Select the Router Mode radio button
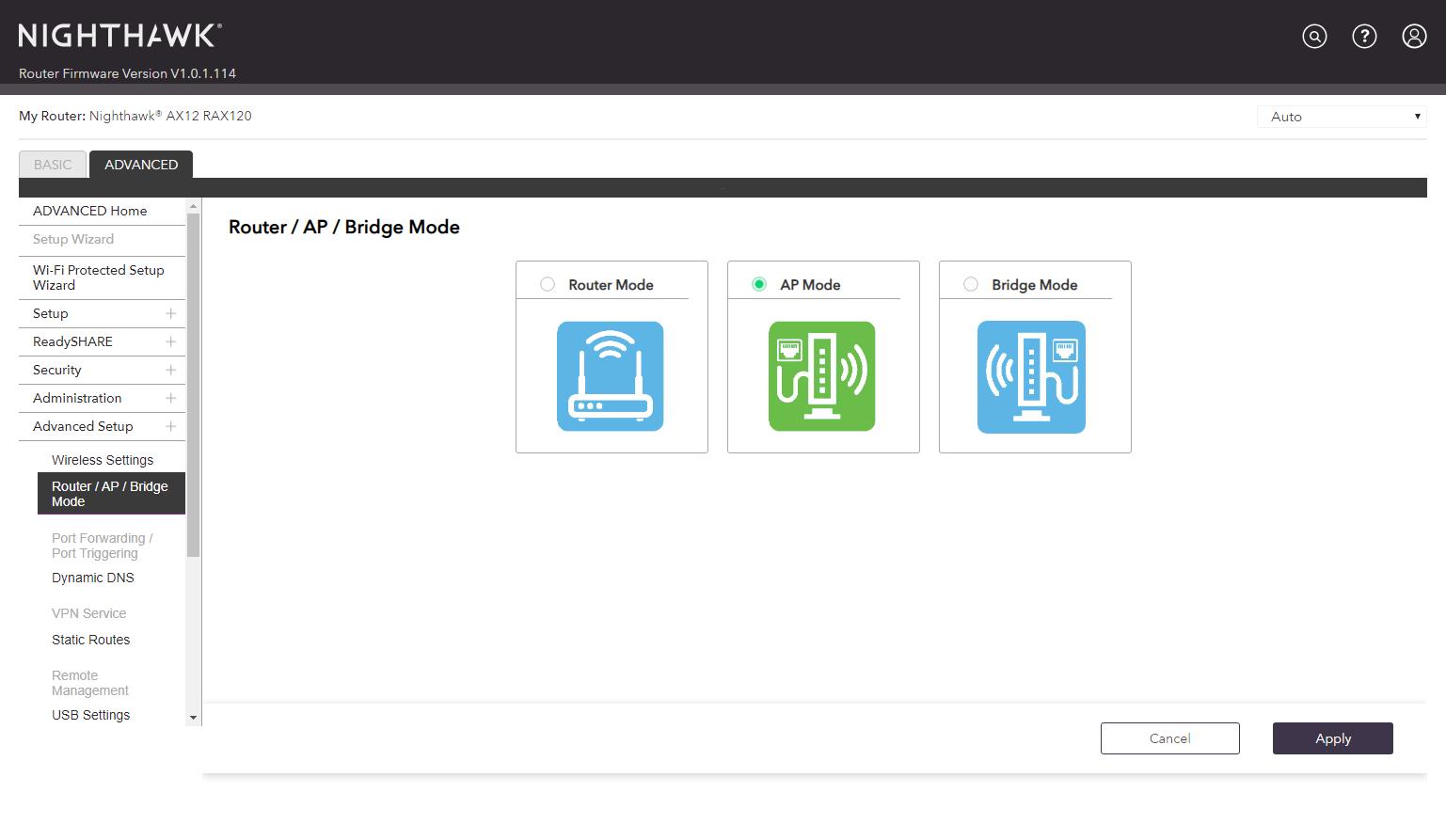1446x840 pixels. [x=548, y=284]
